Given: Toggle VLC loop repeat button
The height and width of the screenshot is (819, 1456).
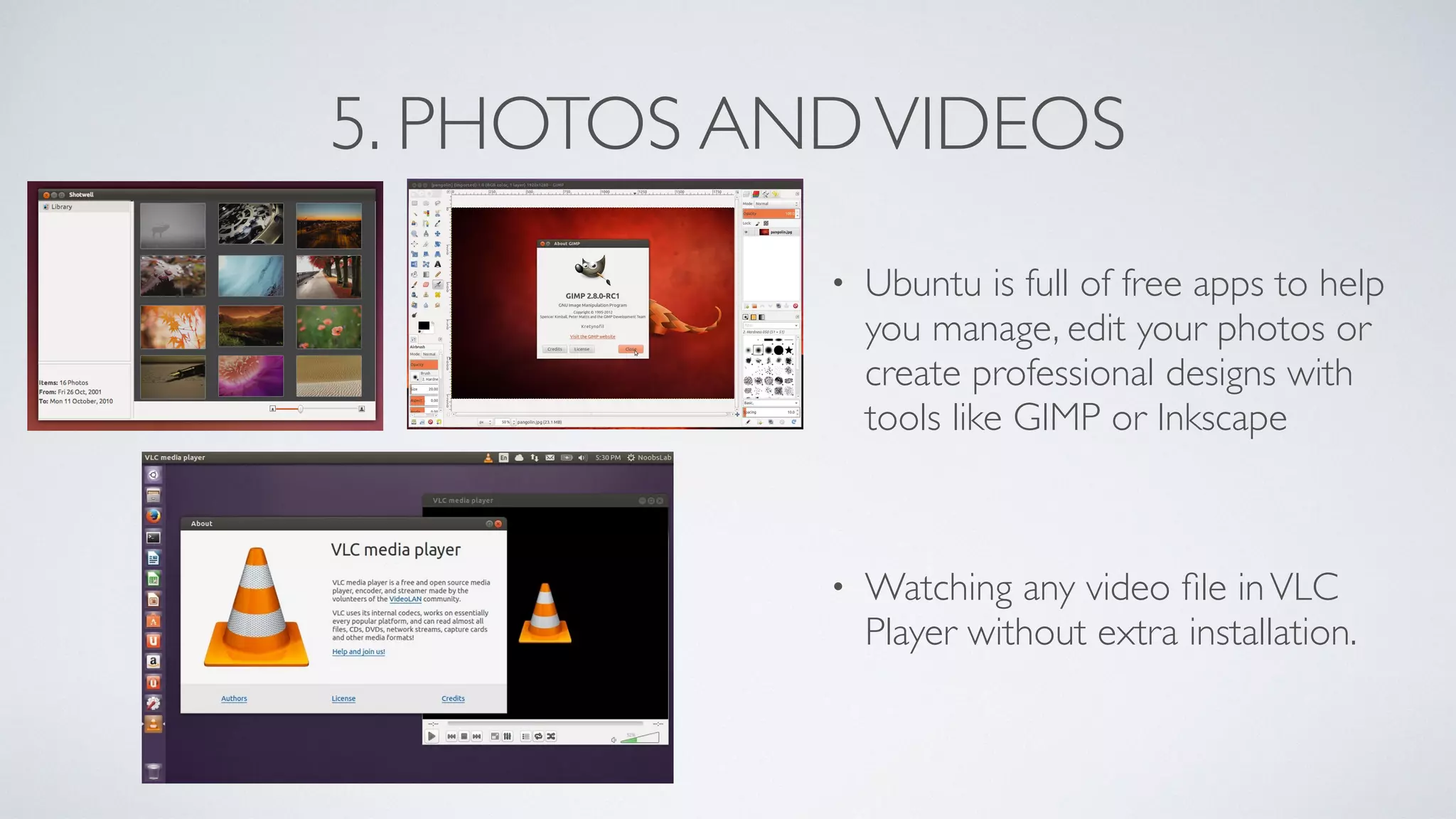Looking at the screenshot, I should (x=538, y=737).
